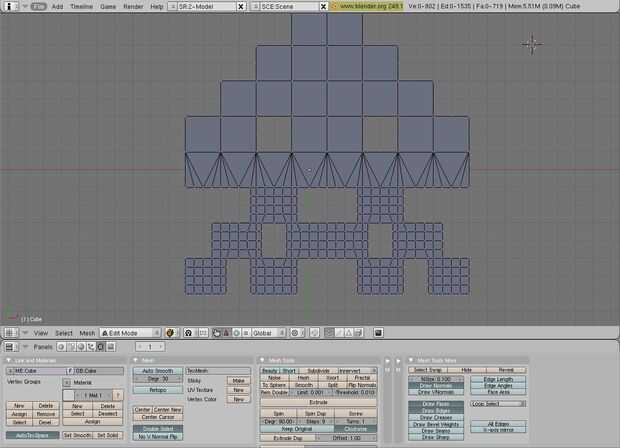
Task: Click the proportional edit icon
Action: click(295, 333)
